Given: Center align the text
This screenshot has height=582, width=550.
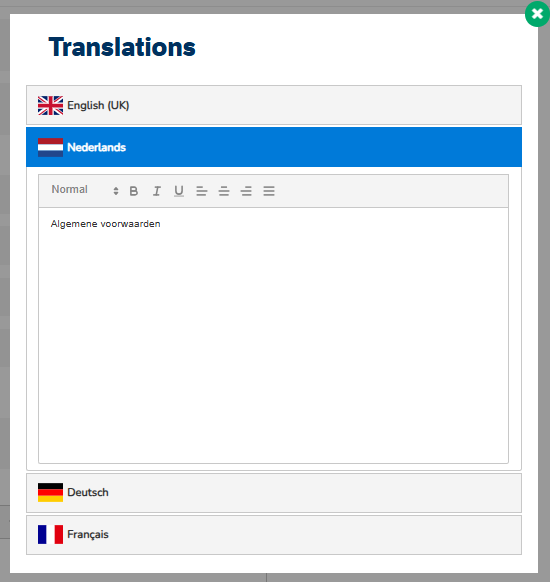Looking at the screenshot, I should click(x=224, y=191).
